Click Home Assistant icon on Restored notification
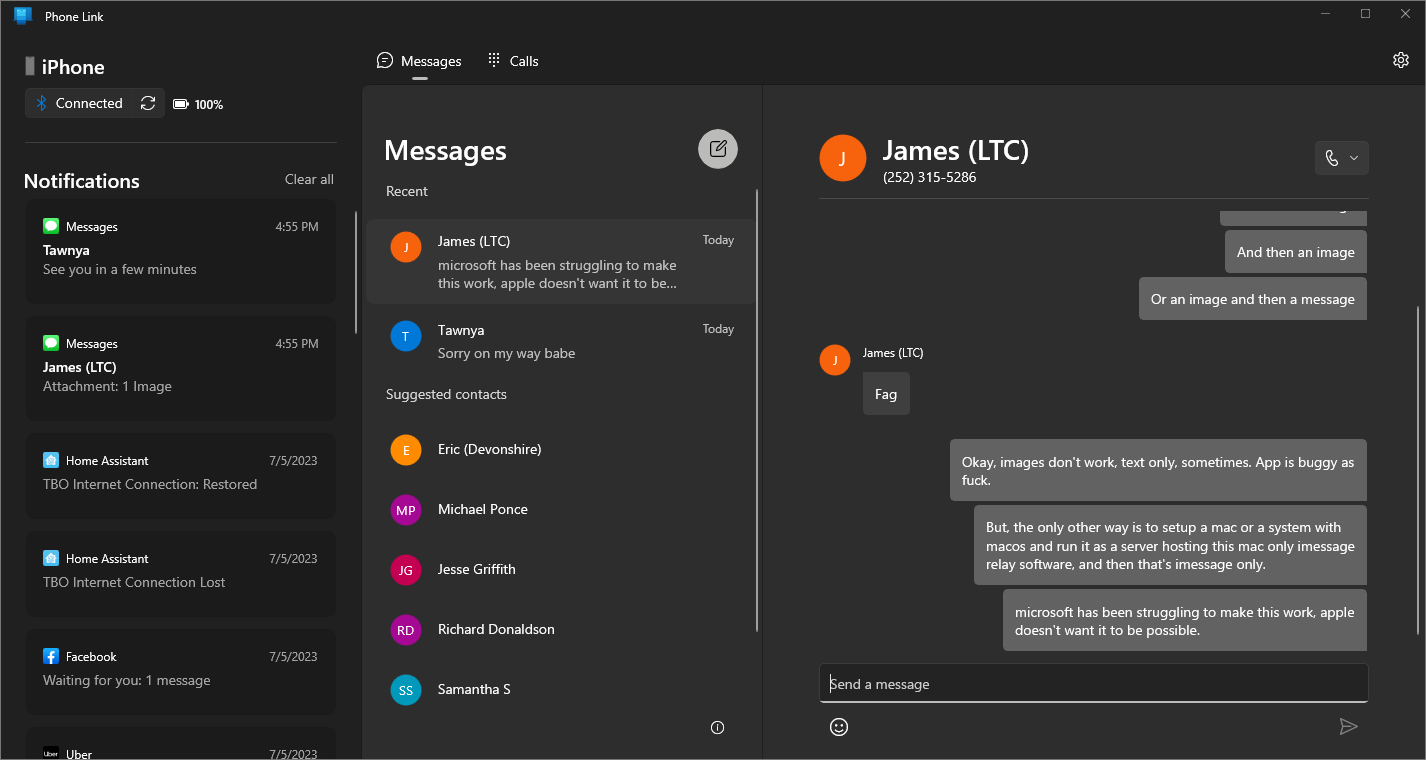The width and height of the screenshot is (1426, 760). (51, 460)
